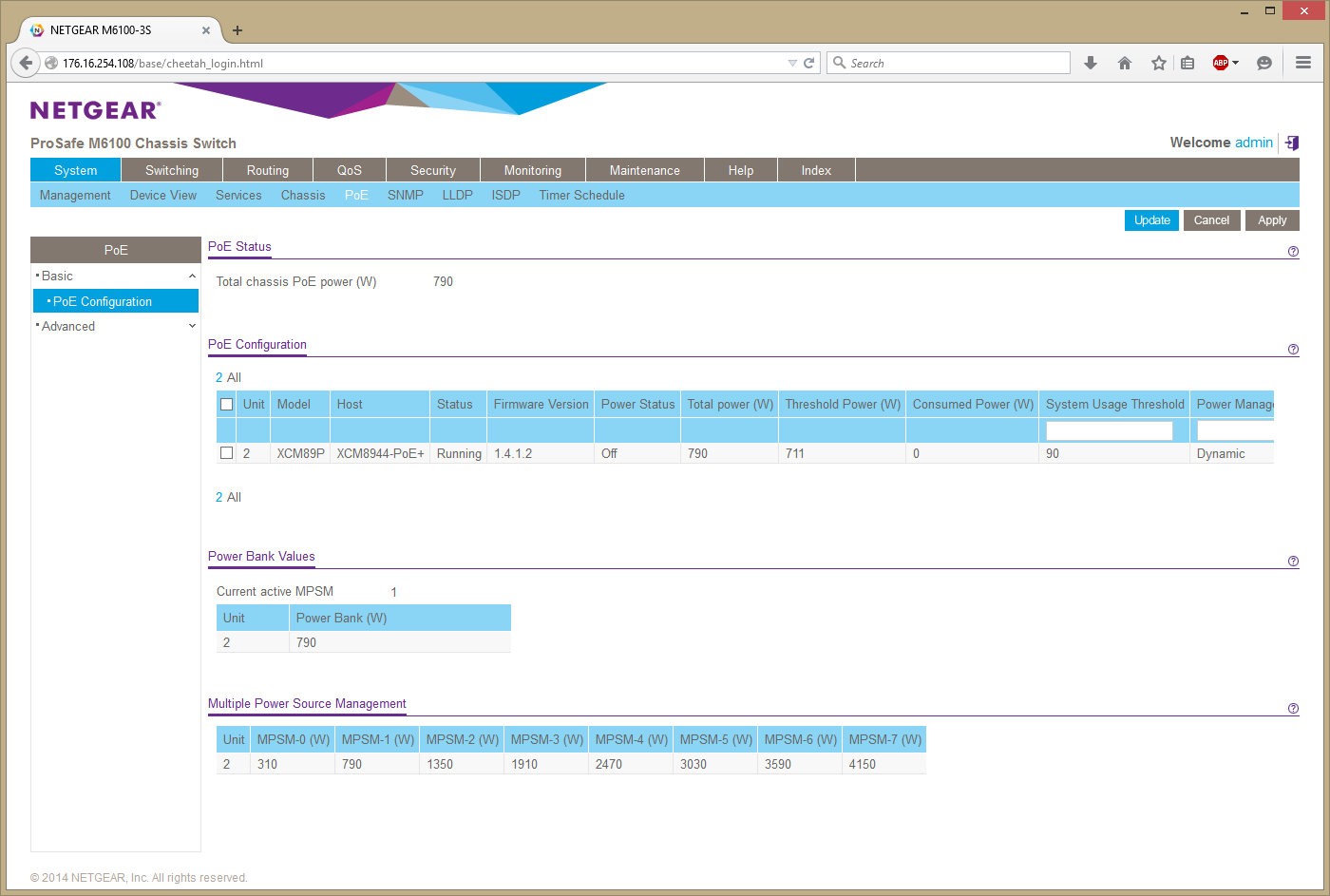1330x896 pixels.
Task: Open the URL history dropdown arrow
Action: (x=792, y=63)
